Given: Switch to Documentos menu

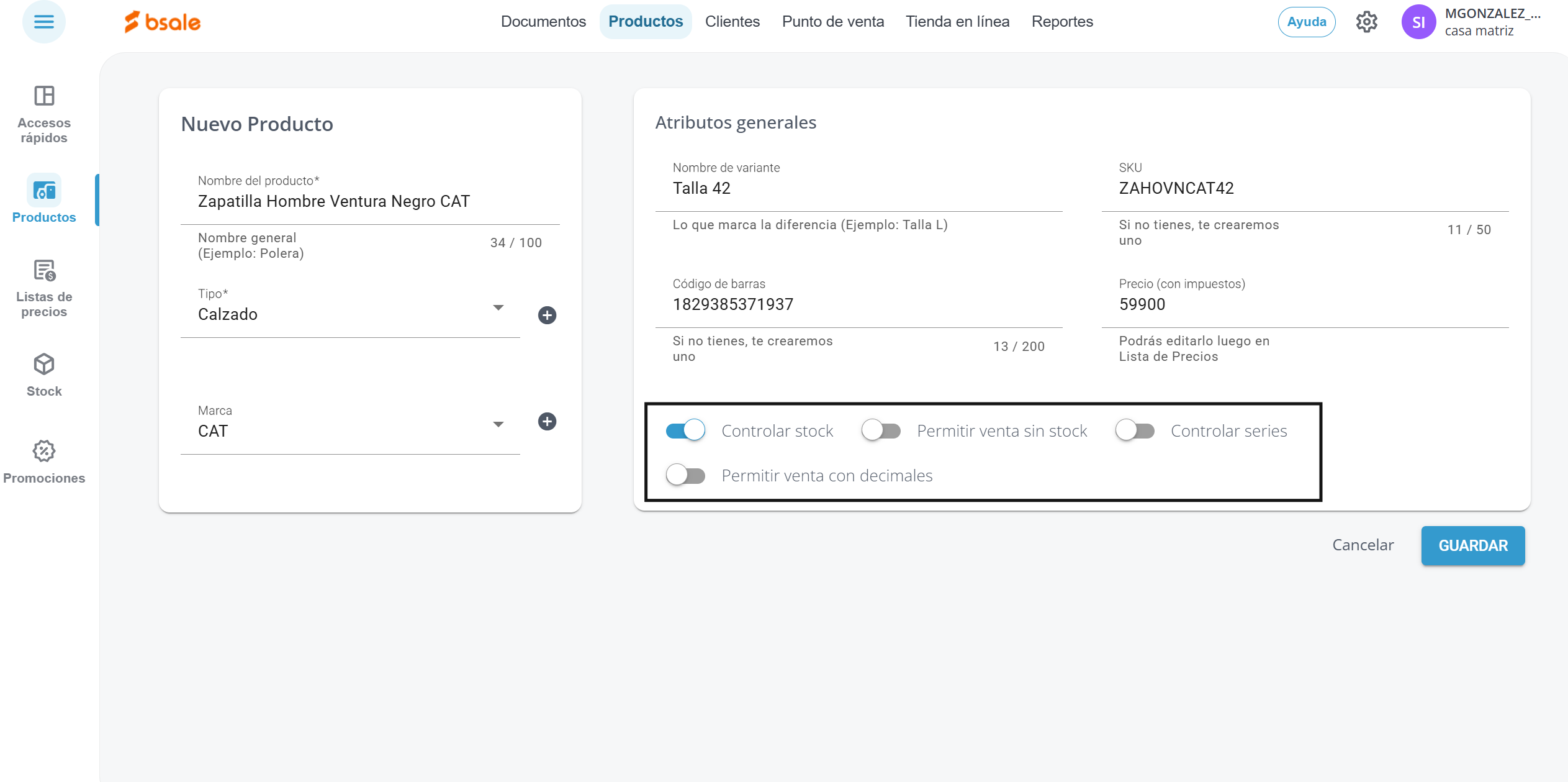Looking at the screenshot, I should coord(543,22).
